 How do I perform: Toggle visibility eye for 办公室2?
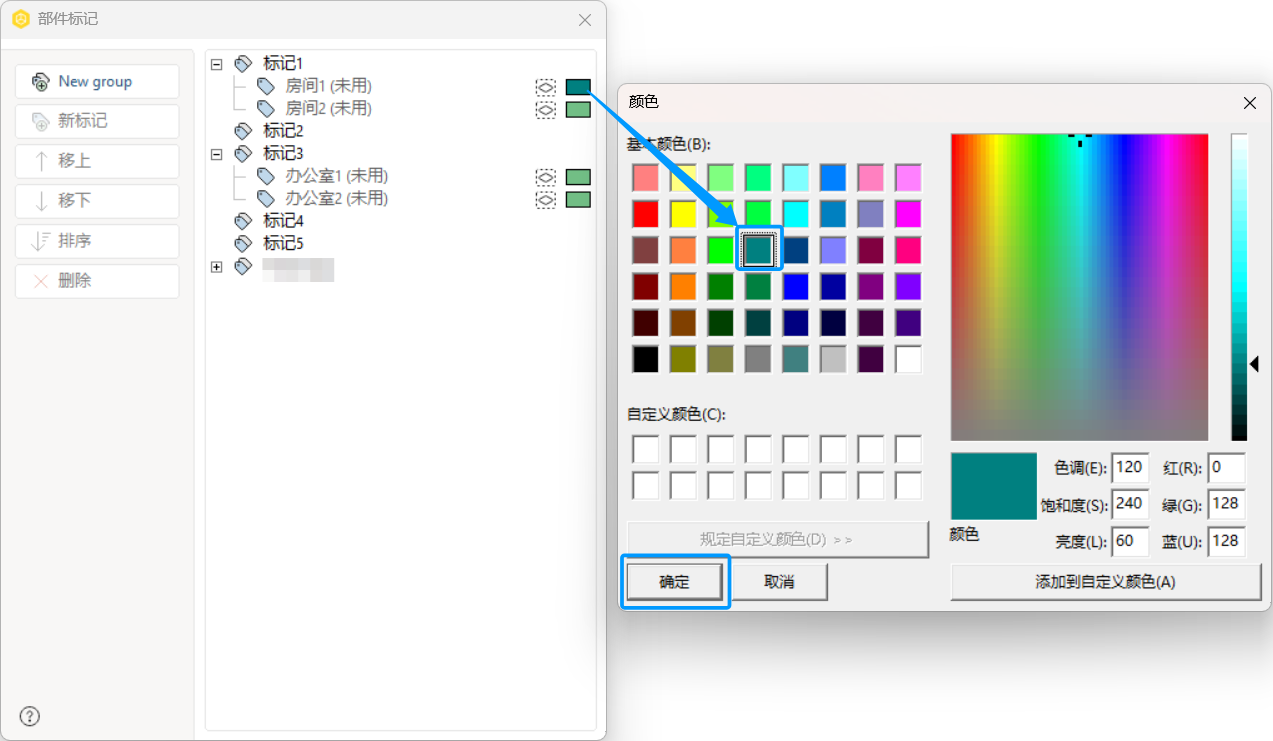(x=545, y=200)
